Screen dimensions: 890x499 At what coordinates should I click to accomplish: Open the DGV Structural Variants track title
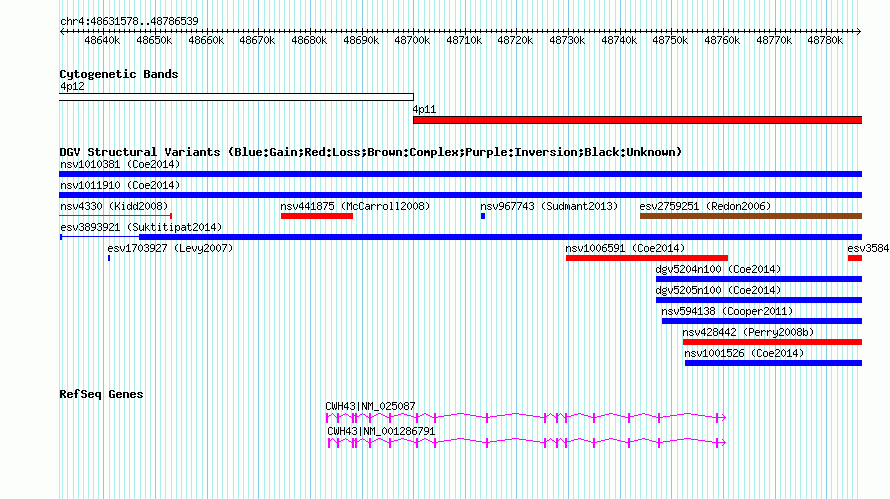coord(371,152)
